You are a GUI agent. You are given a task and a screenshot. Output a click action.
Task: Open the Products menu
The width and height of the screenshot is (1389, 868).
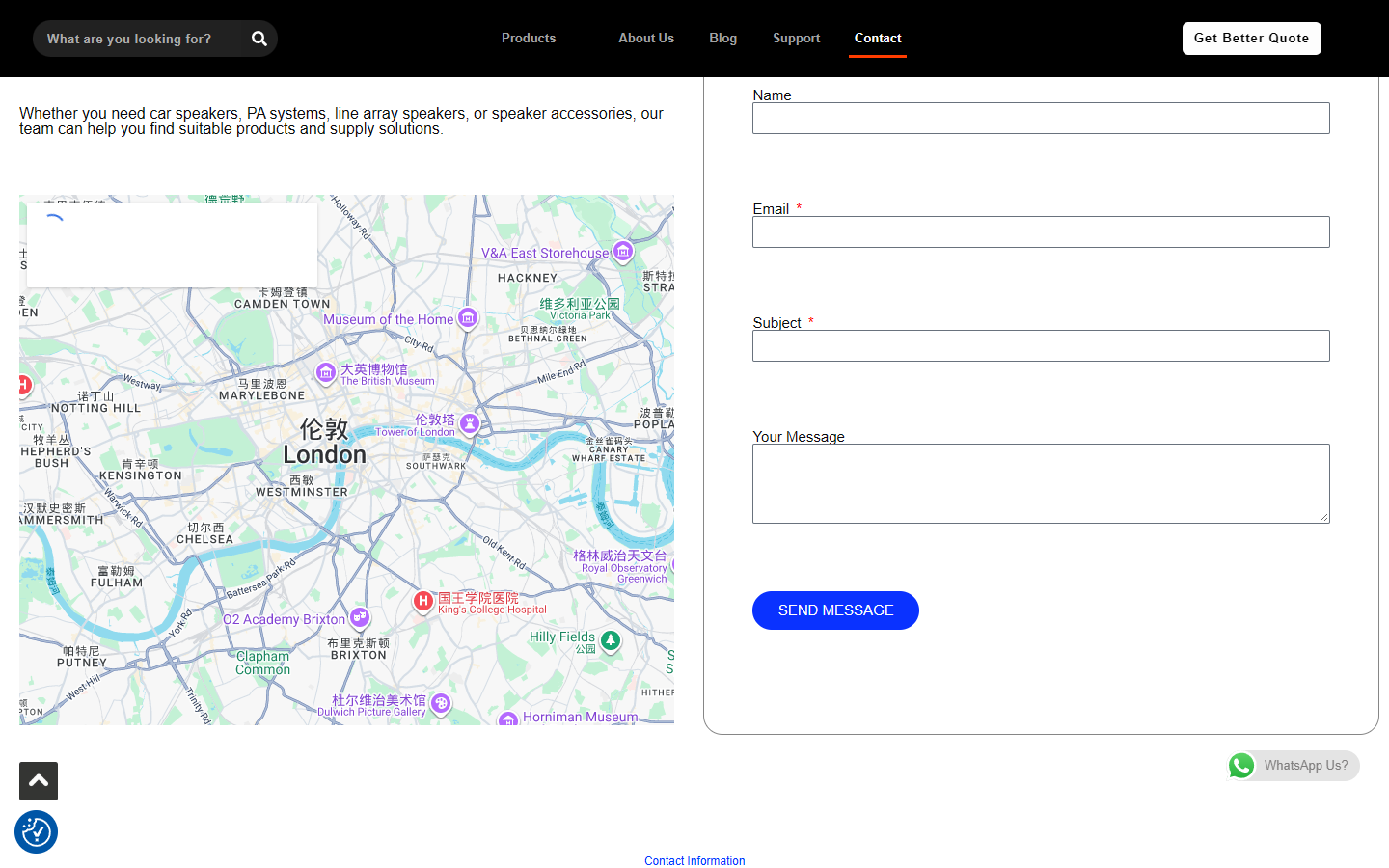529,39
